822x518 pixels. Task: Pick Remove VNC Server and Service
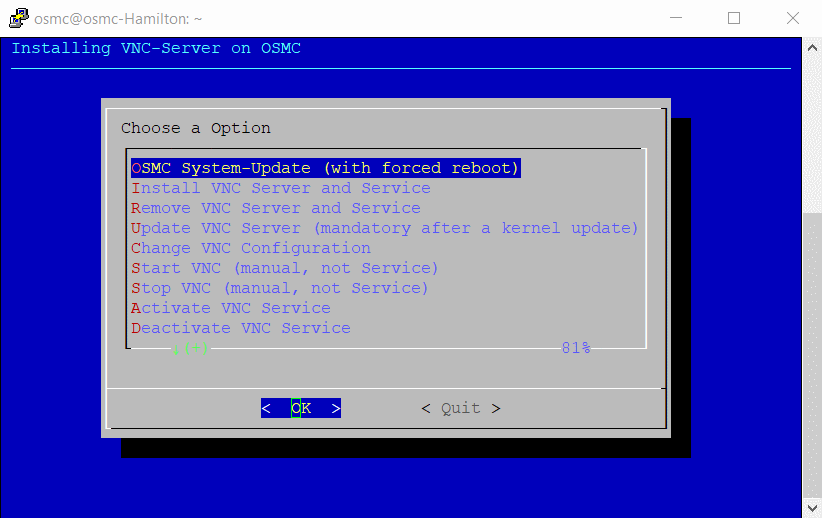276,208
